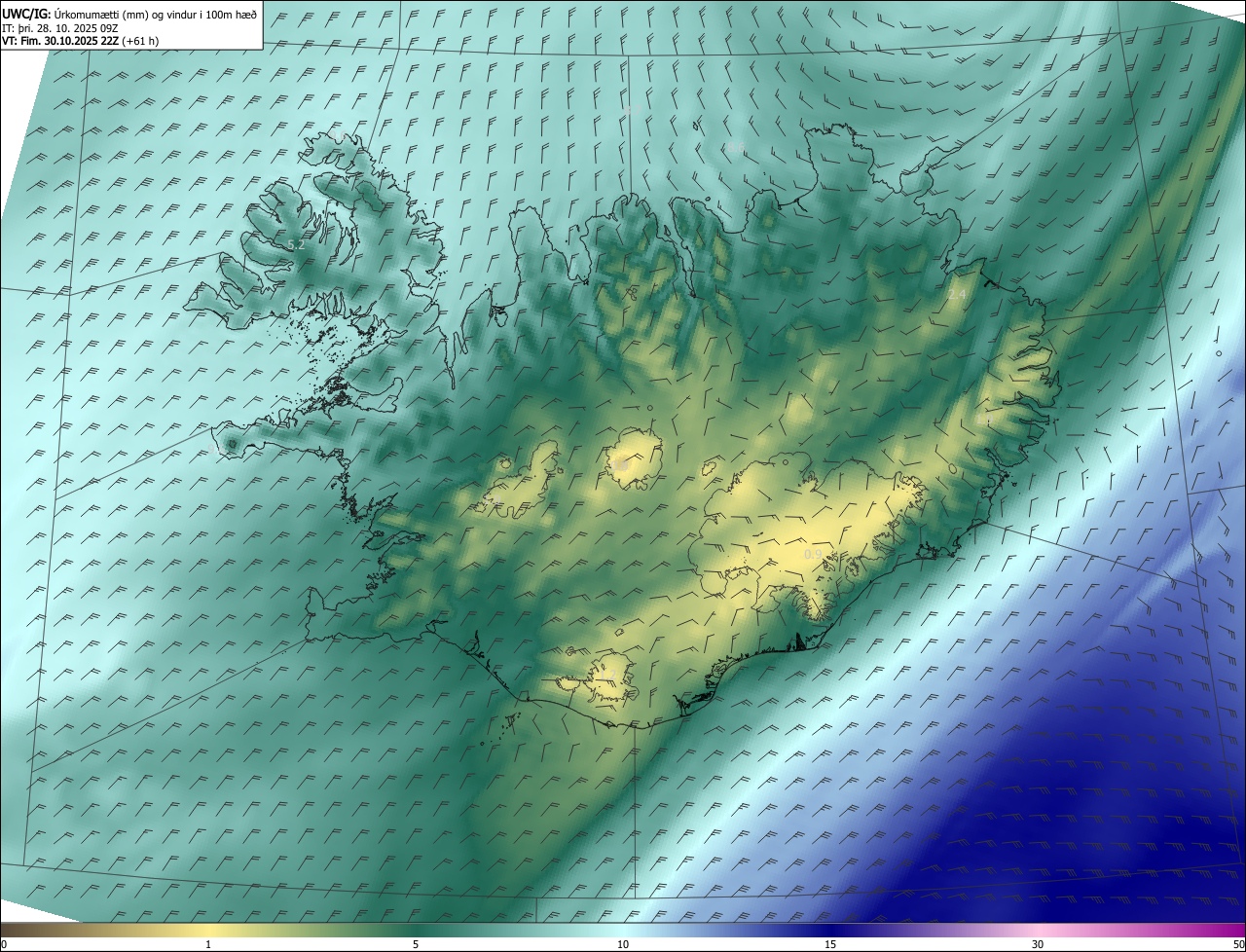Click the '0' label on the color scale

[3, 944]
